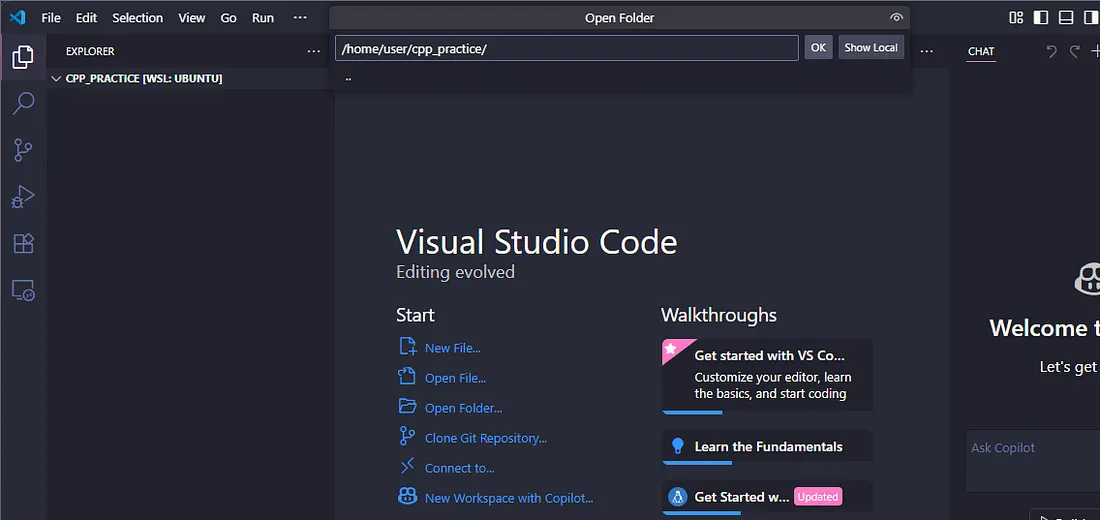Image resolution: width=1100 pixels, height=520 pixels.
Task: Open Get started with VS Code walkthrough
Action: 767,376
